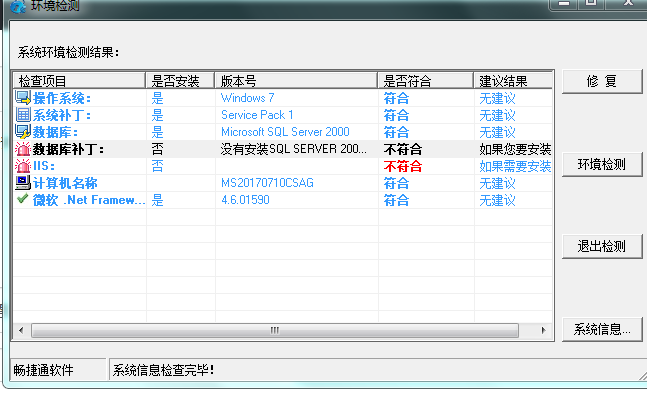The height and width of the screenshot is (397, 647).
Task: Select the 微软 .Net Framew... row label
Action: [x=89, y=200]
